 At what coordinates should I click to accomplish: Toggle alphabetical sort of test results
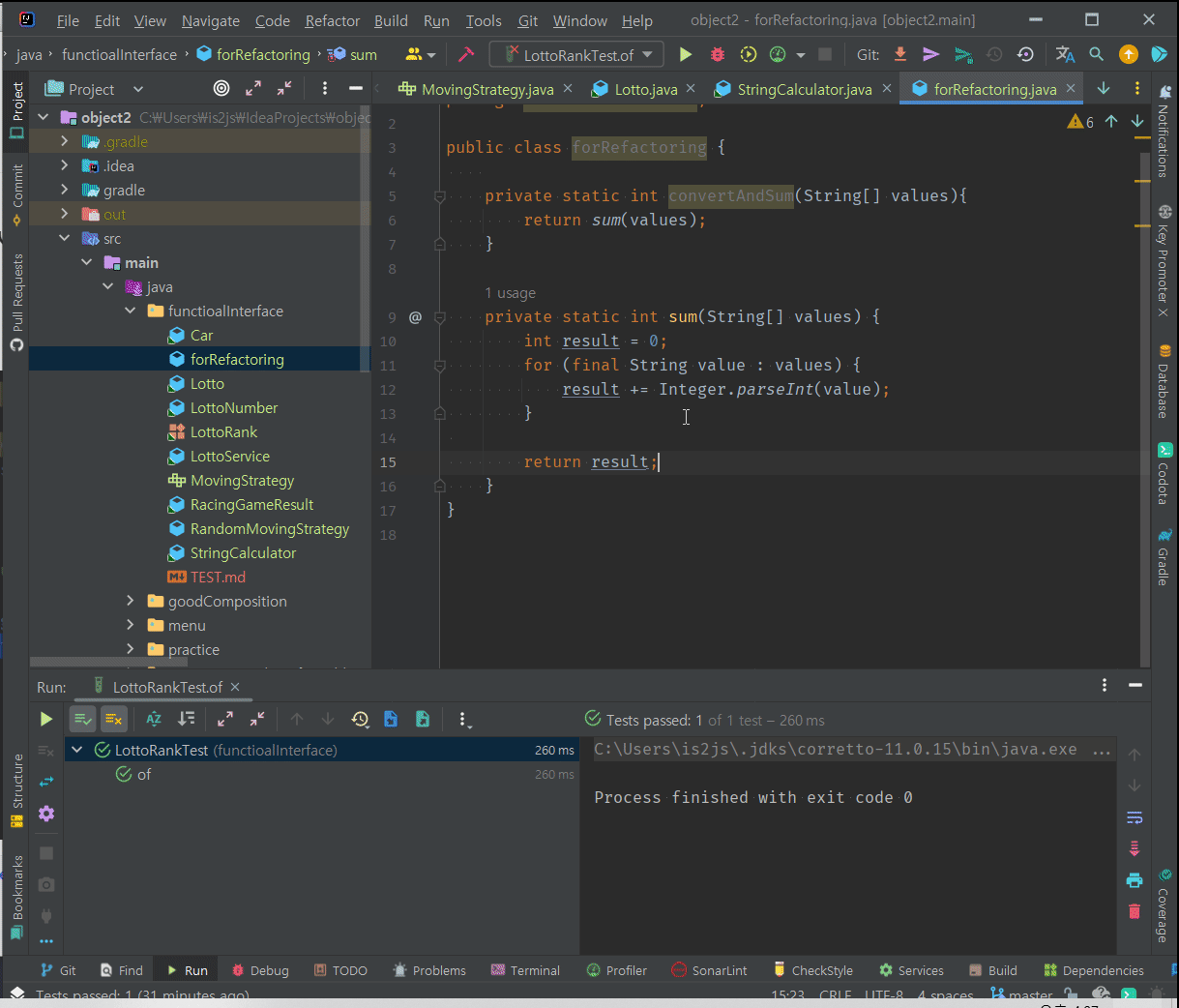154,719
